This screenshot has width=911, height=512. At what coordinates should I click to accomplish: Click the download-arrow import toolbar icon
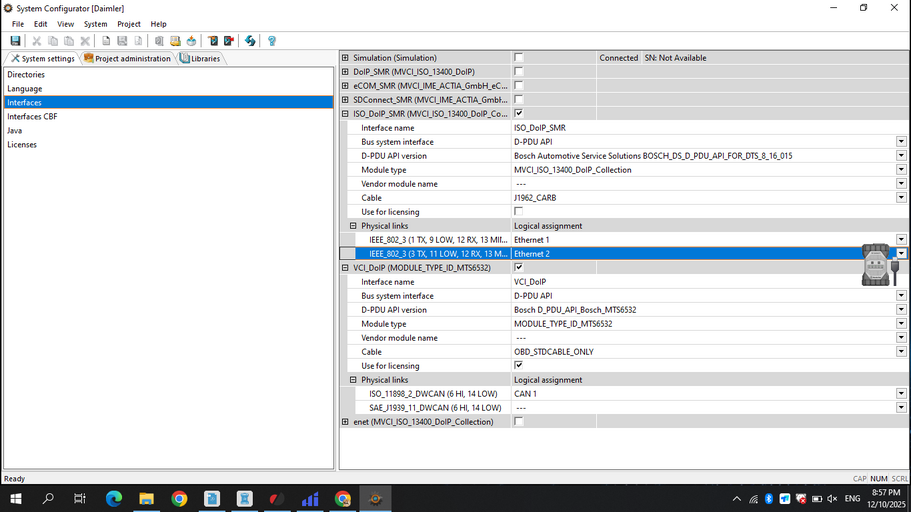pyautogui.click(x=191, y=41)
